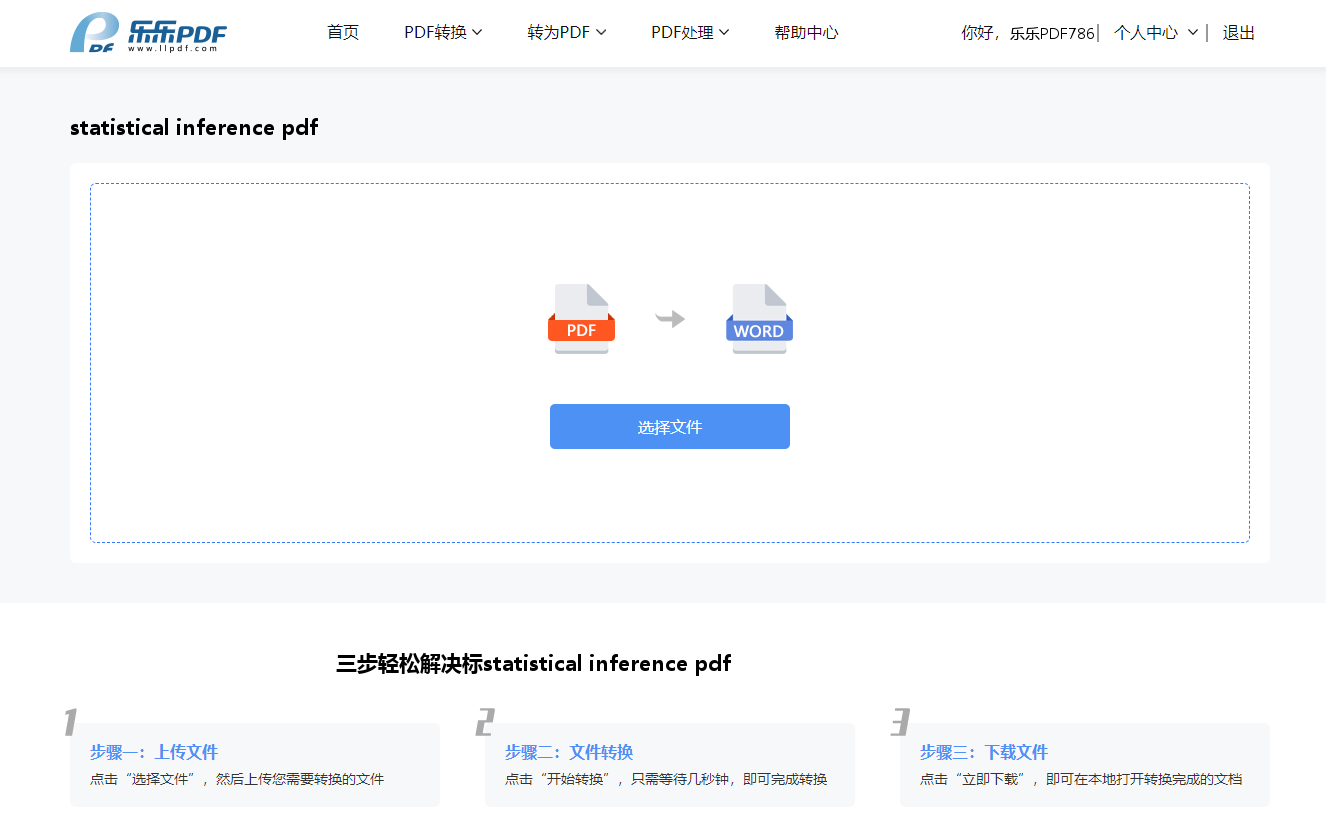This screenshot has width=1326, height=833.
Task: Click the step 3 number icon
Action: click(900, 722)
